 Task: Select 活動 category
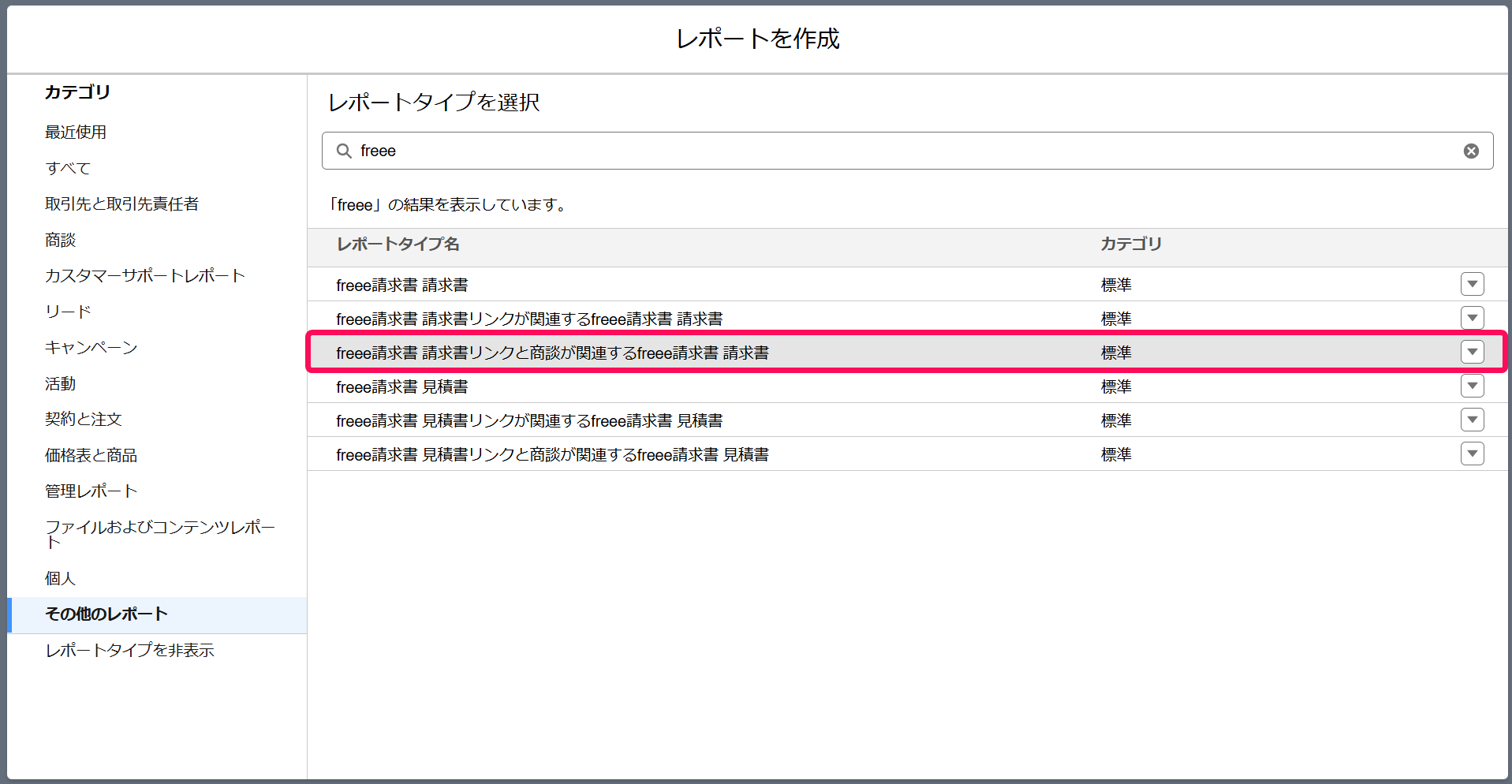point(60,383)
